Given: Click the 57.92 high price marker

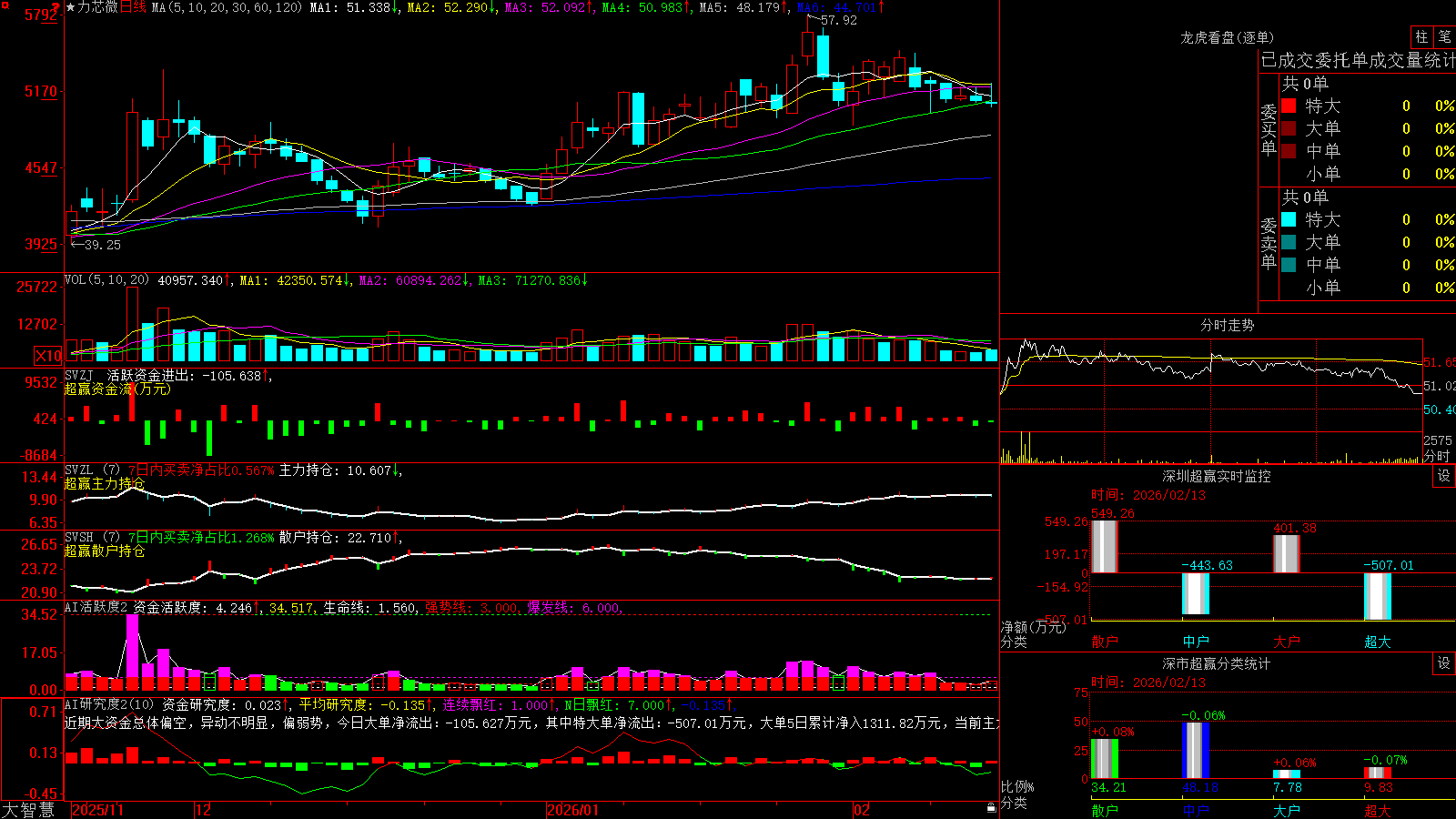Looking at the screenshot, I should coord(838,20).
